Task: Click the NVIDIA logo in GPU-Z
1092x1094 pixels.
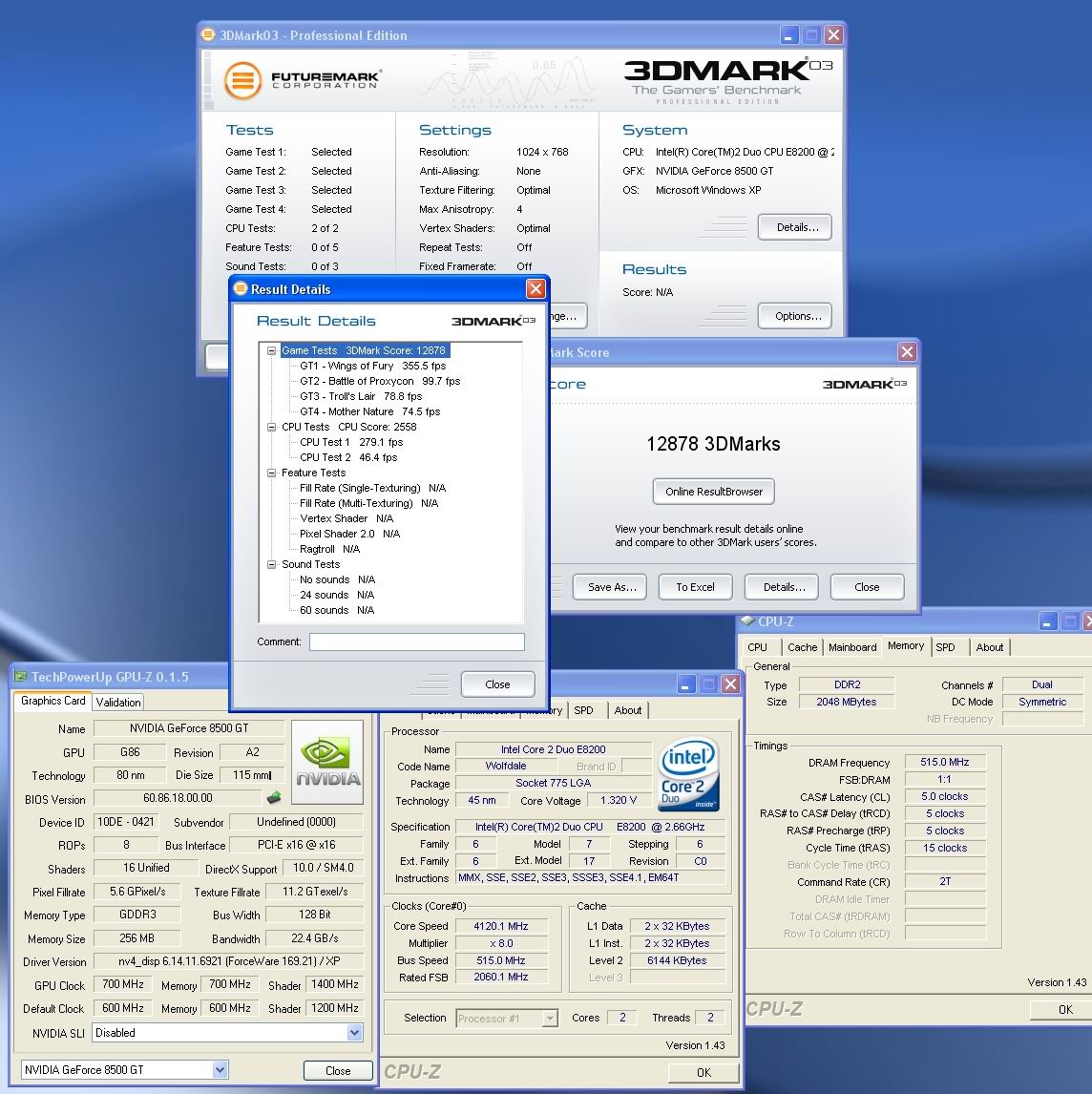Action: point(327,761)
